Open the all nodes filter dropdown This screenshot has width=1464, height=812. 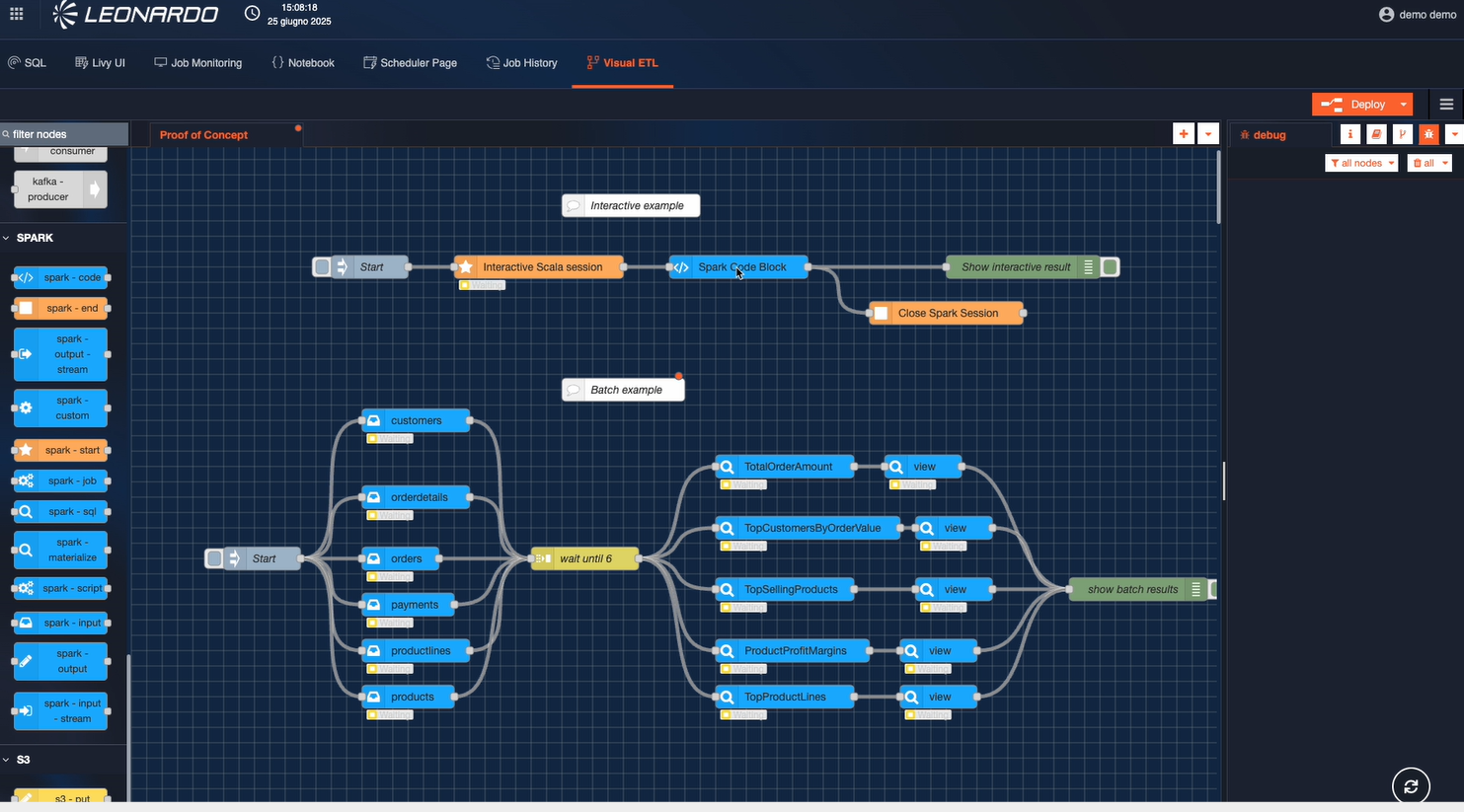click(x=1361, y=163)
